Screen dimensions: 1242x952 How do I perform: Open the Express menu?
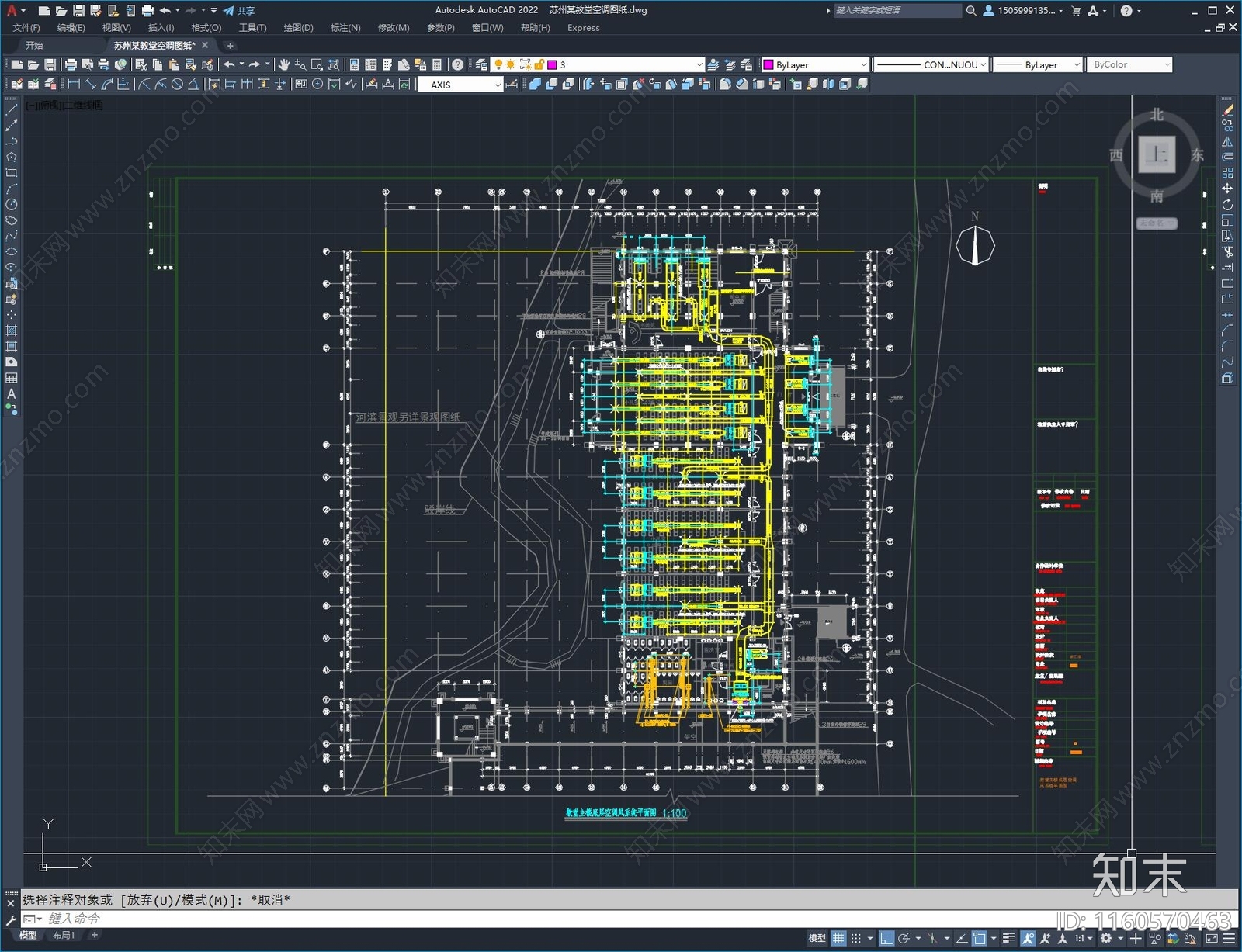tap(583, 28)
